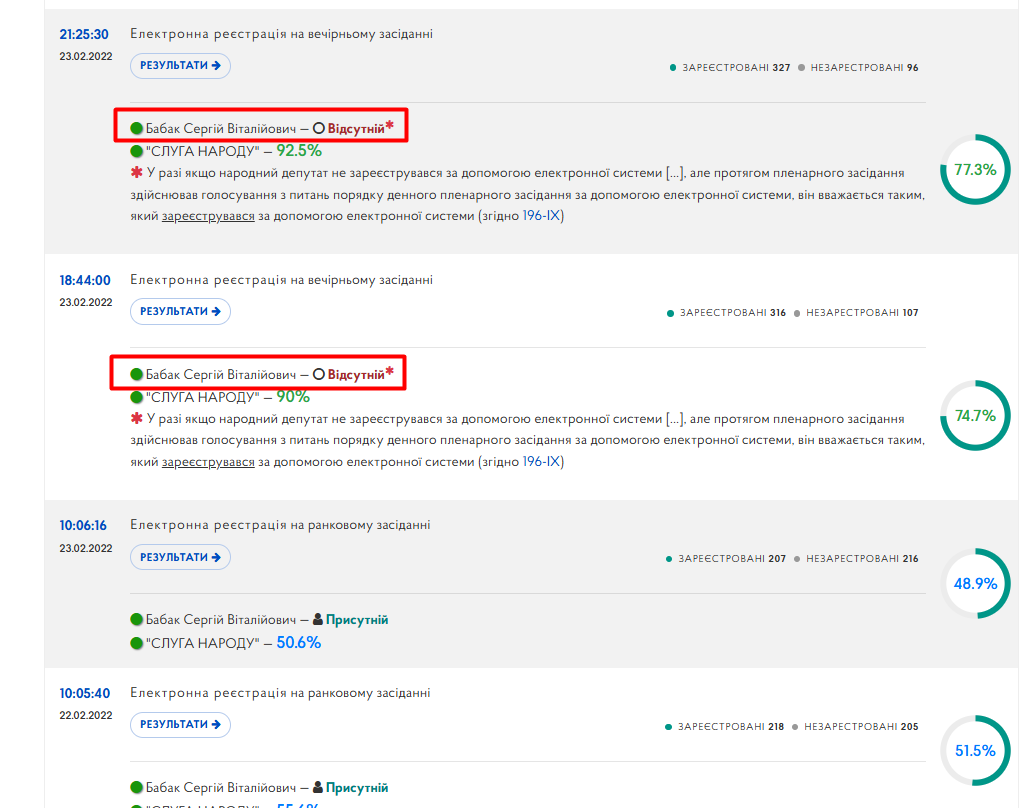This screenshot has height=808, width=1028.
Task: Open the 18:44:00 session РЕЗУЛЬТАТИ button
Action: click(x=180, y=312)
